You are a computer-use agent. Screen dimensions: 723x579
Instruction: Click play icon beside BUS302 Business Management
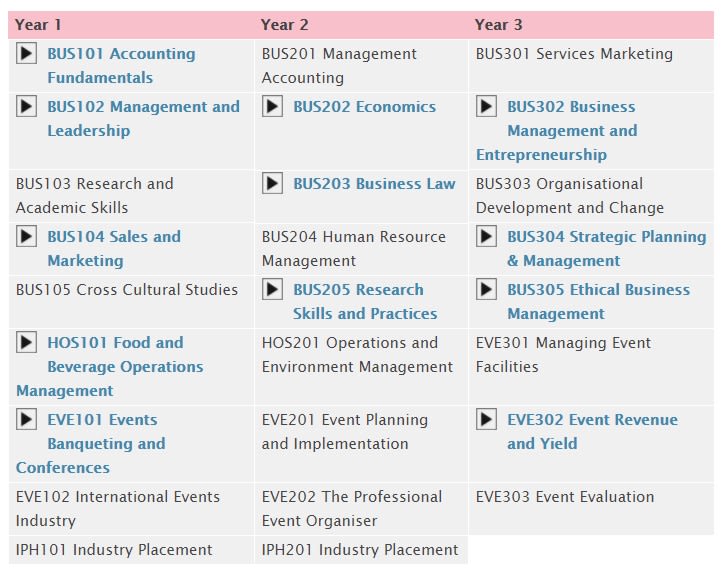click(x=486, y=106)
